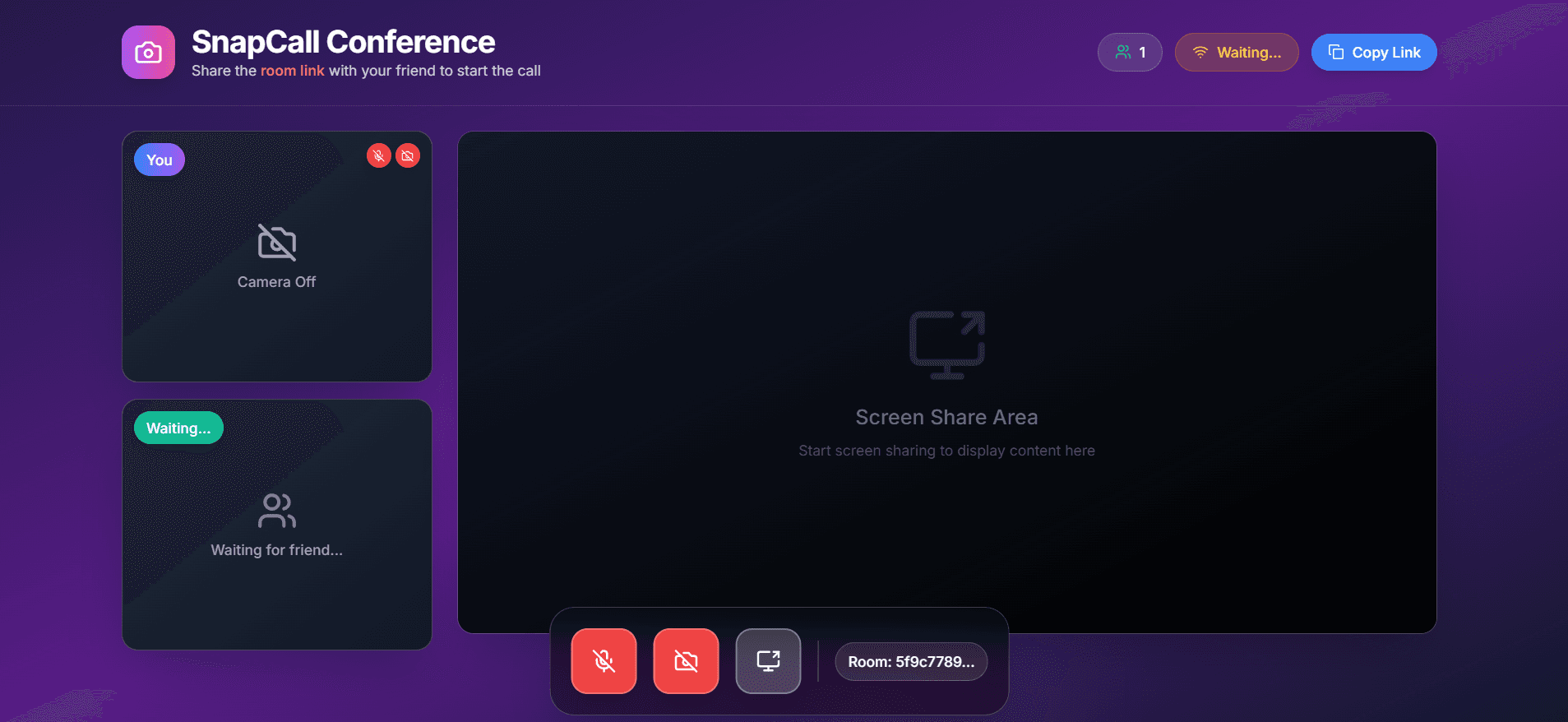Click the Copy Link button
This screenshot has width=1568, height=722.
1374,53
